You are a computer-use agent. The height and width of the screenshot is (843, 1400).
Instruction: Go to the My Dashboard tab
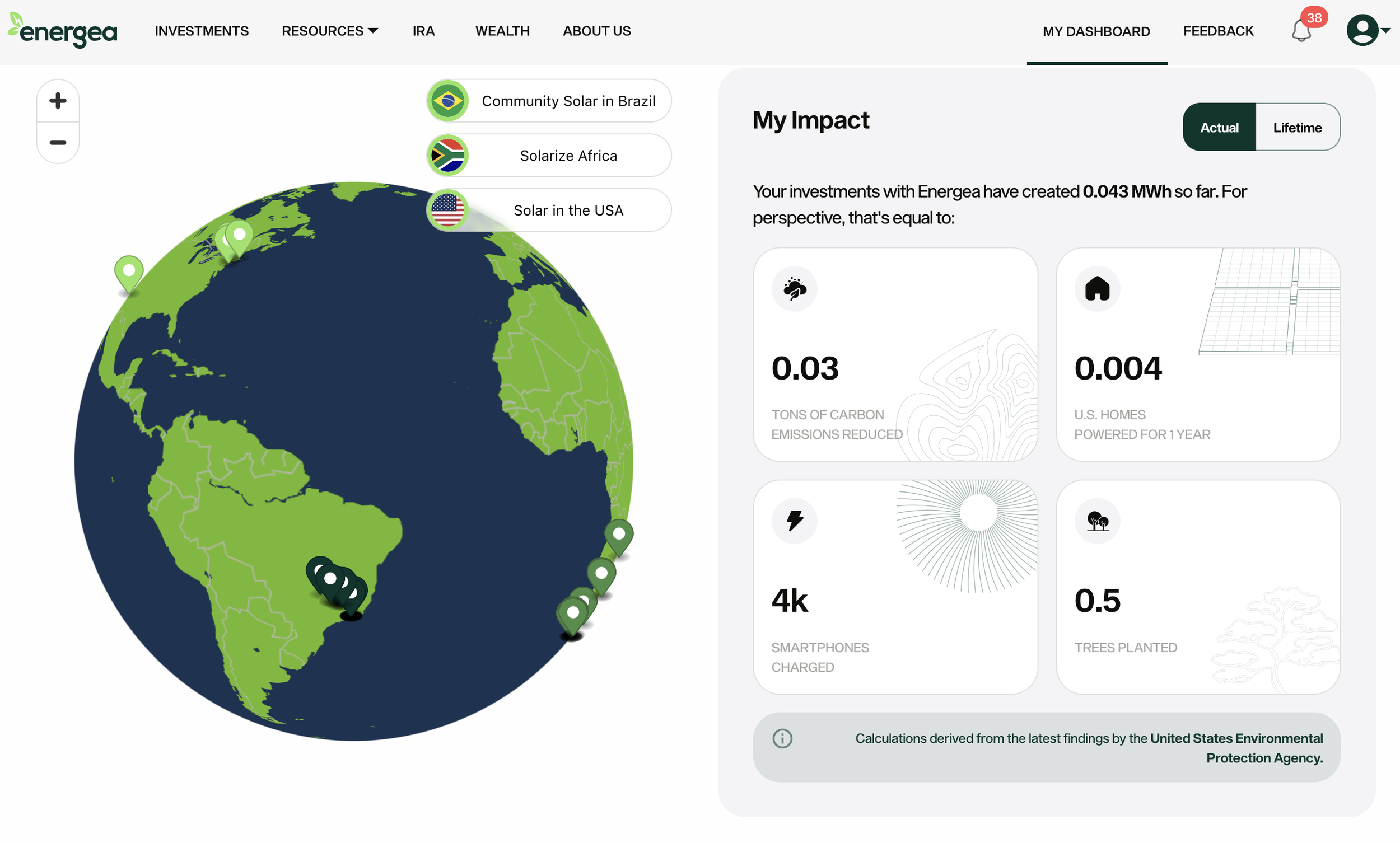[1096, 31]
